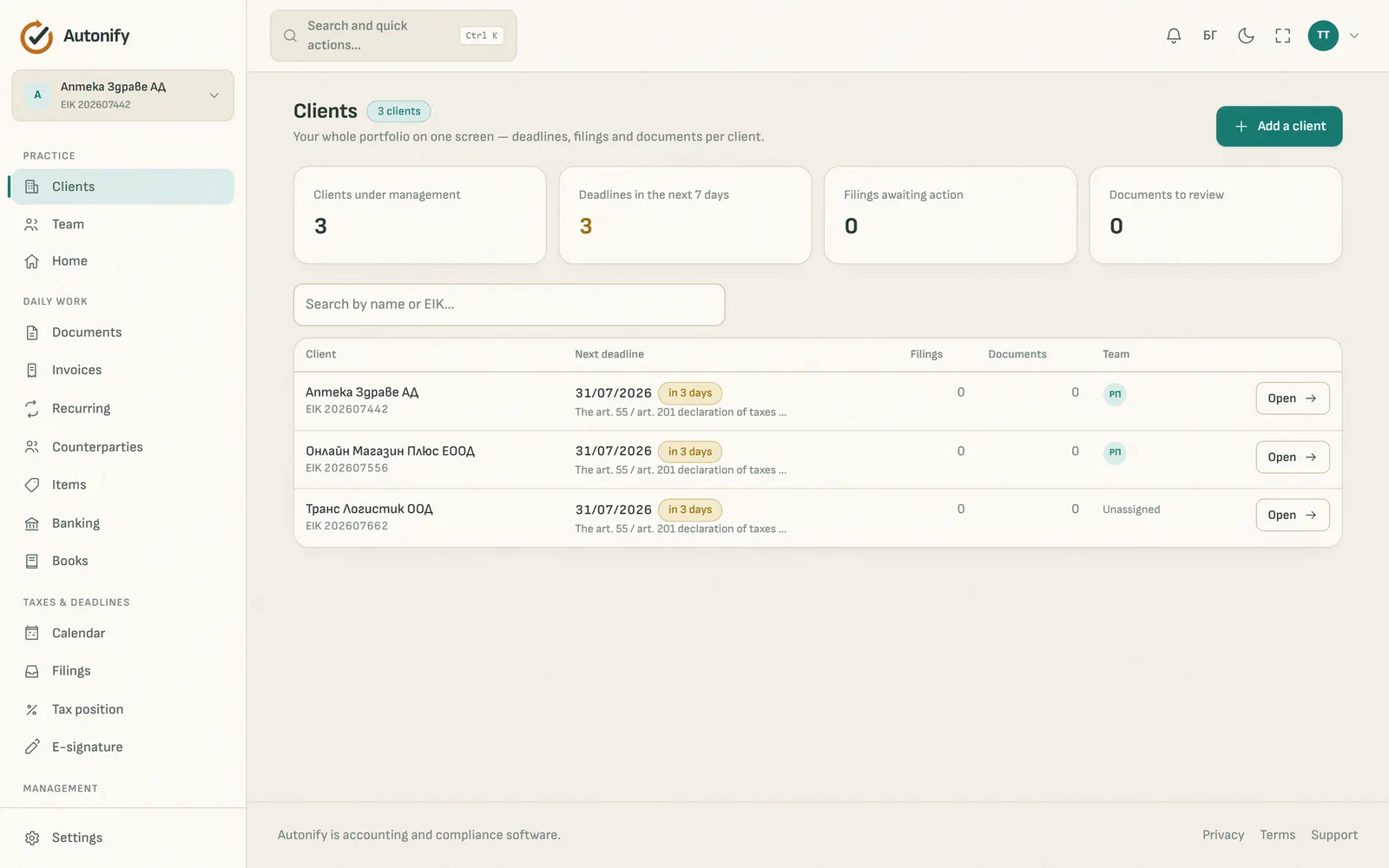
Task: Click the Counterparties people icon
Action: [x=32, y=447]
